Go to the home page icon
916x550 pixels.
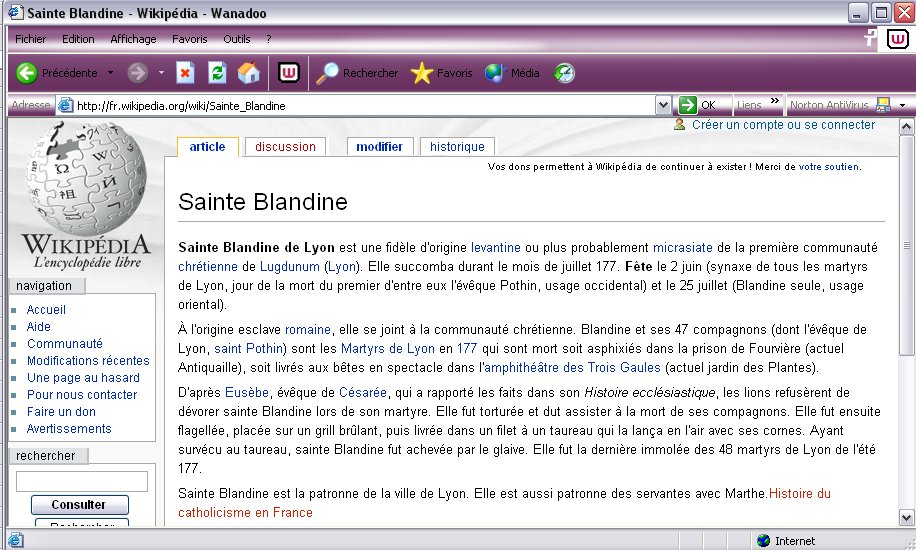tap(248, 73)
